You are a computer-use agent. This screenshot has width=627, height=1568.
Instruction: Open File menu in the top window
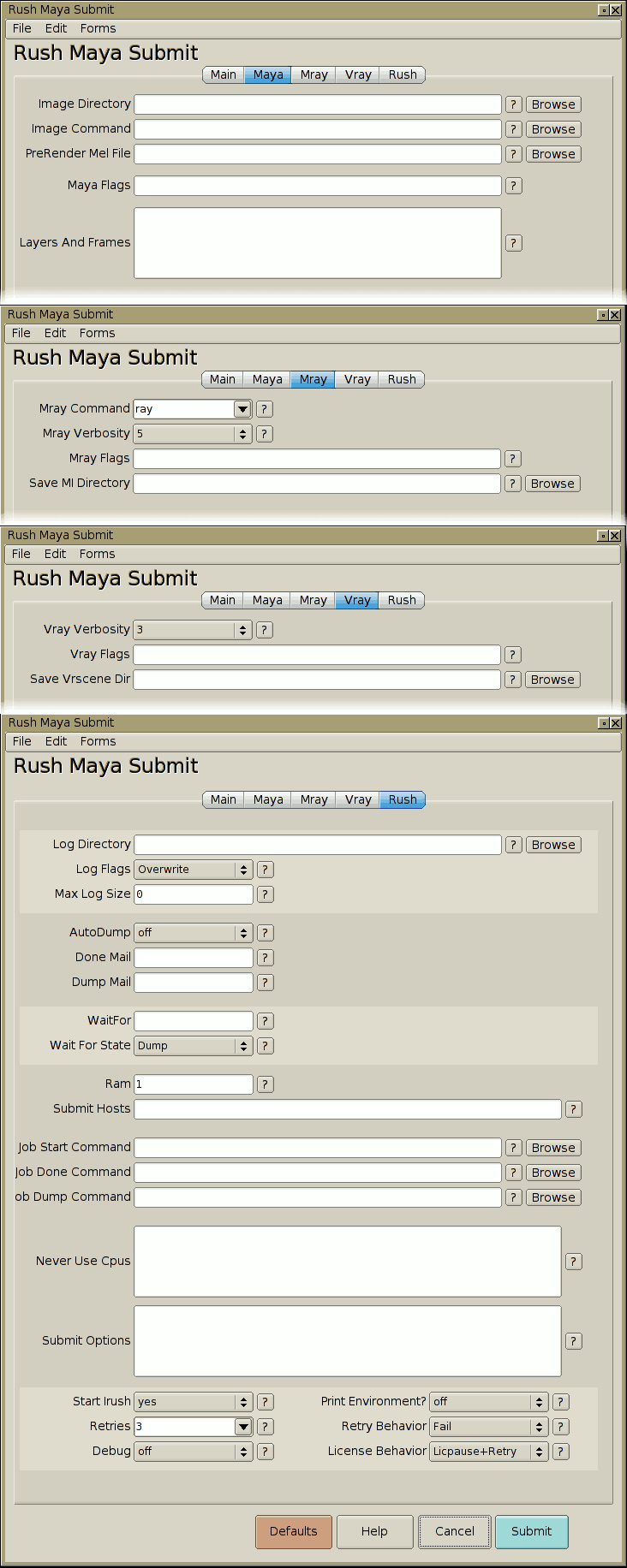(22, 28)
